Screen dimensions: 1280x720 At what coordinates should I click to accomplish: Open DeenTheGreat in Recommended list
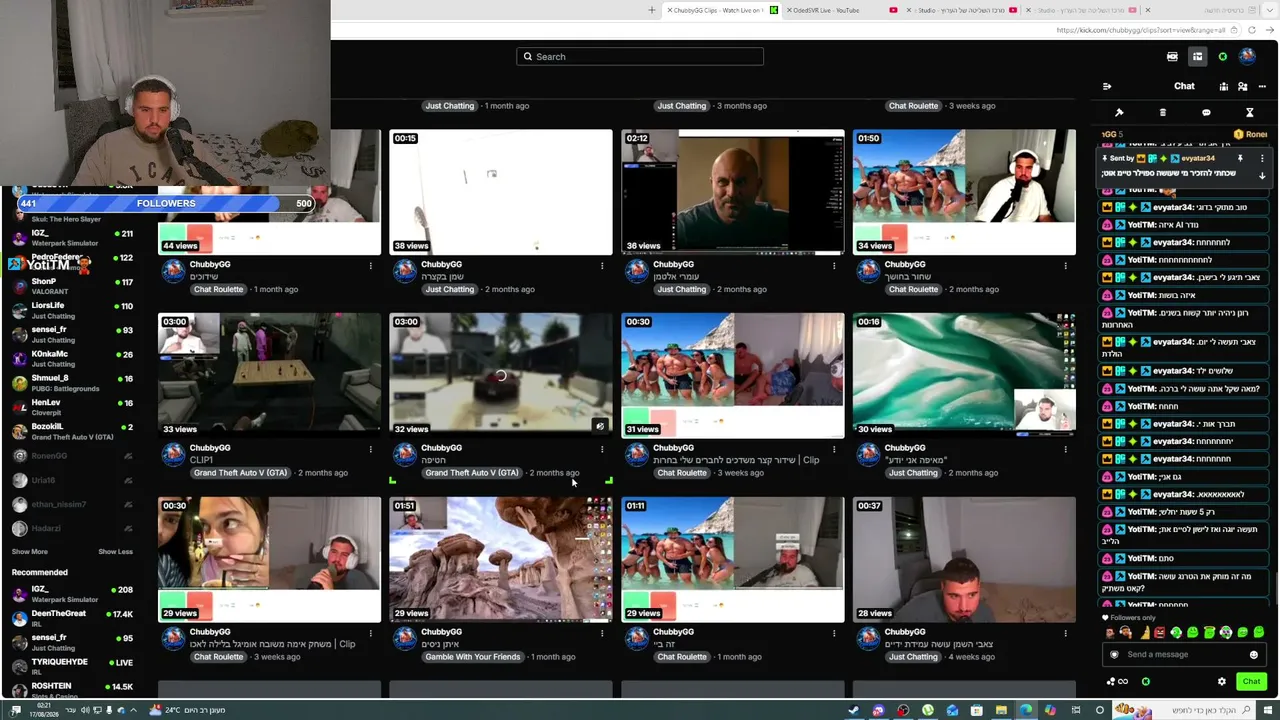click(72, 618)
